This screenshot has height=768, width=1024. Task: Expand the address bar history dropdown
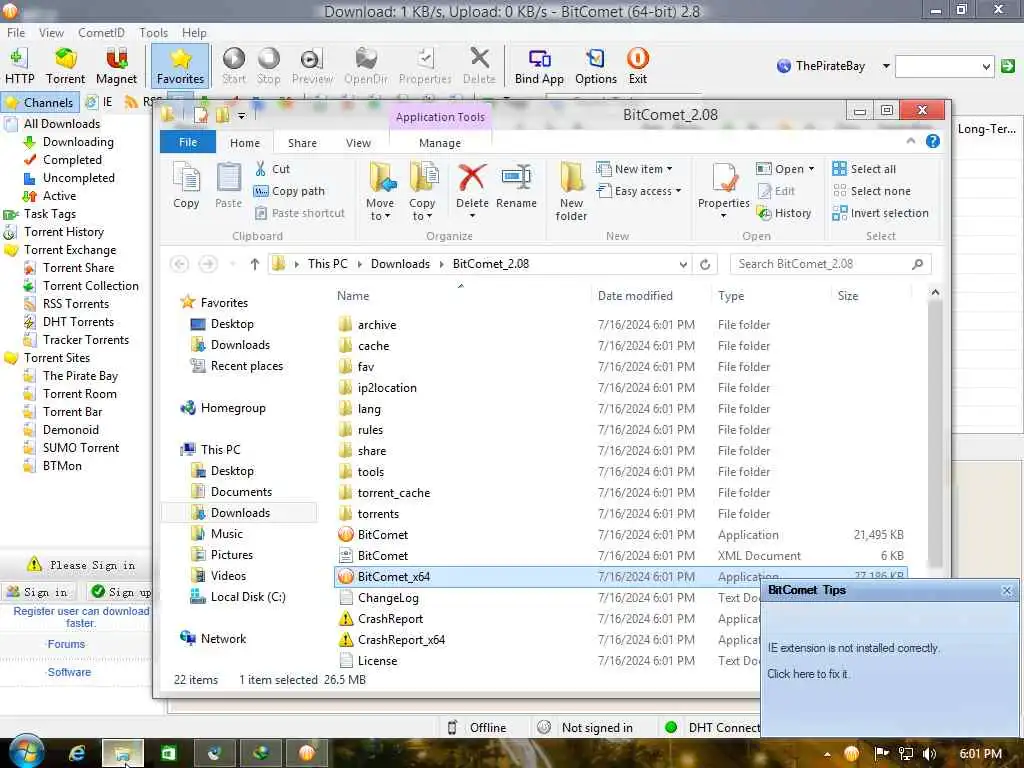683,264
